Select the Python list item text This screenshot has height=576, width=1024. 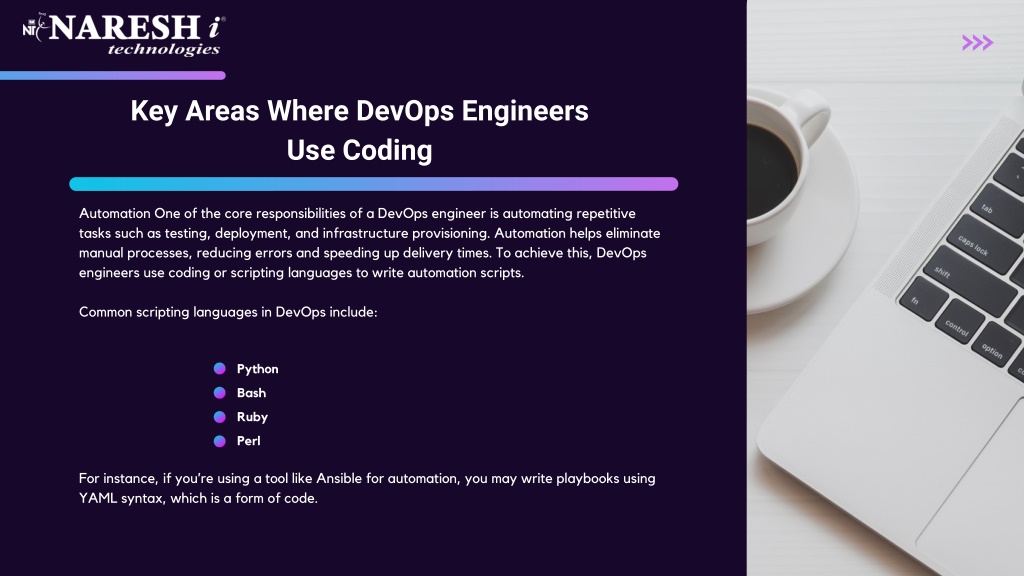coord(257,370)
